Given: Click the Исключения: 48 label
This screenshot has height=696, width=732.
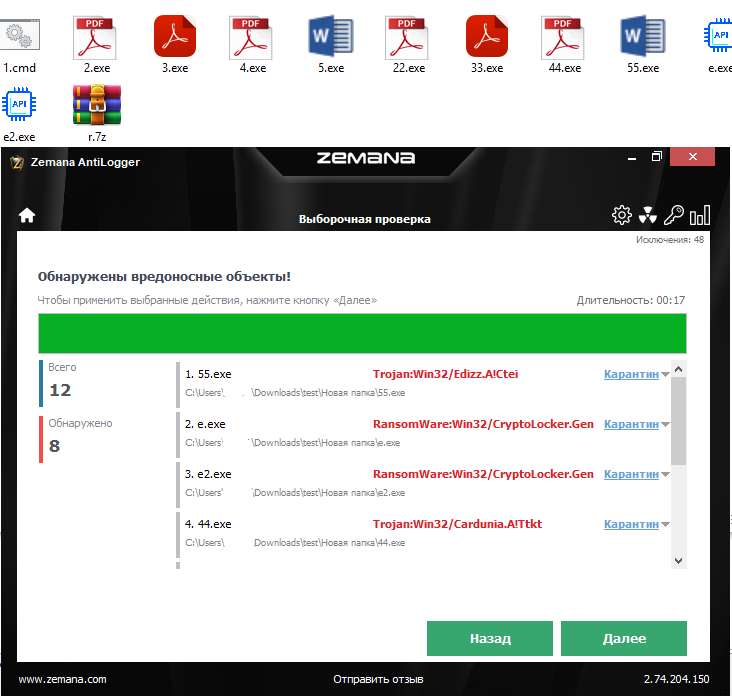Looking at the screenshot, I should [x=669, y=239].
